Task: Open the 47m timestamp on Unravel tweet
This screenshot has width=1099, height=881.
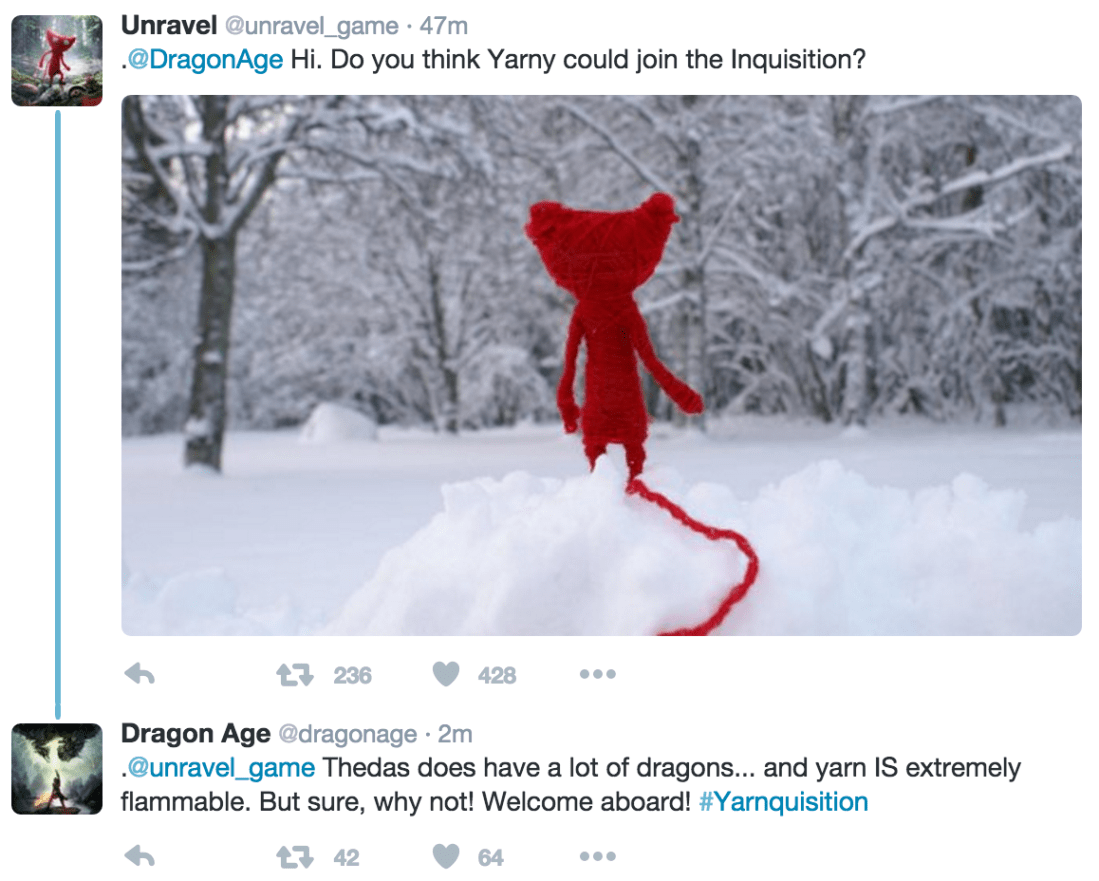Action: [444, 26]
